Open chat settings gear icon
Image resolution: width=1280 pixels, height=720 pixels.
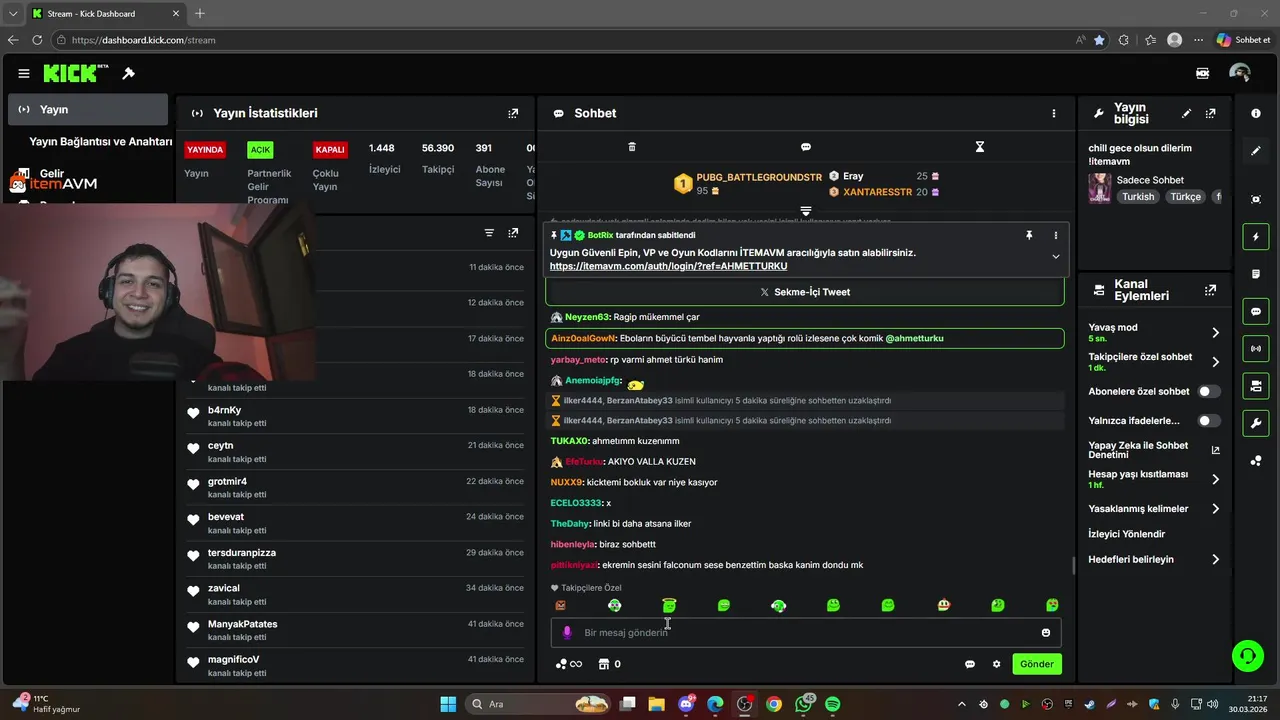(x=996, y=664)
